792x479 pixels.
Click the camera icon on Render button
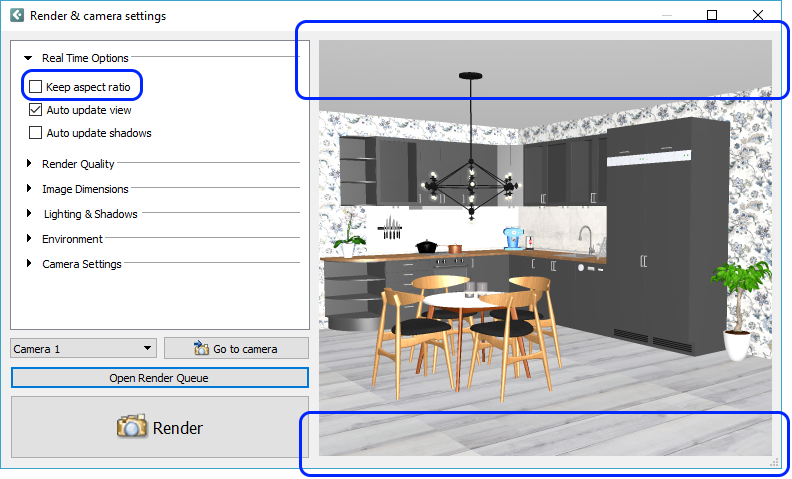131,426
